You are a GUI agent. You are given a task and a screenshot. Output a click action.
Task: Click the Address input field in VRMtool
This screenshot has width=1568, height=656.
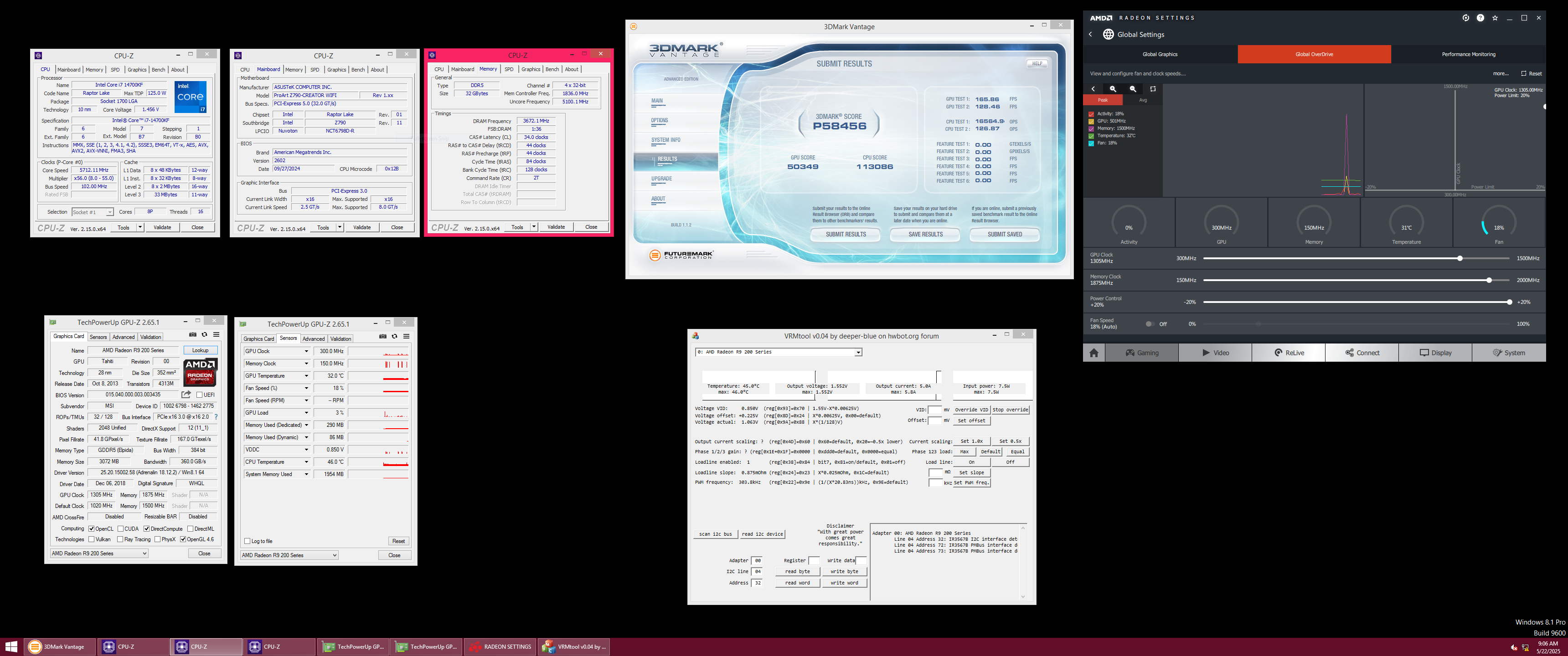[x=757, y=583]
